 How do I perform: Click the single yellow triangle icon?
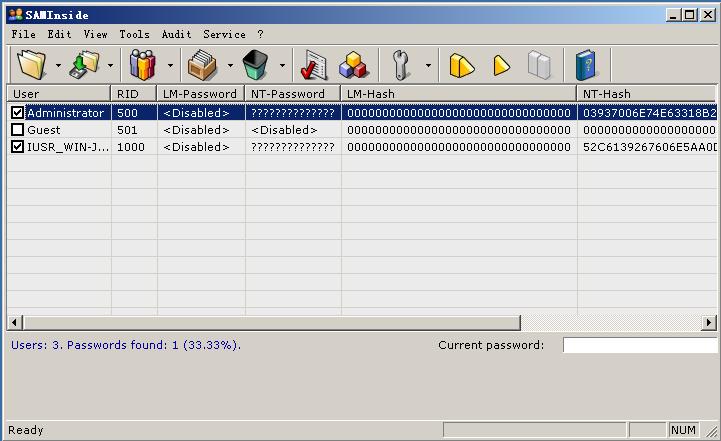click(x=501, y=65)
